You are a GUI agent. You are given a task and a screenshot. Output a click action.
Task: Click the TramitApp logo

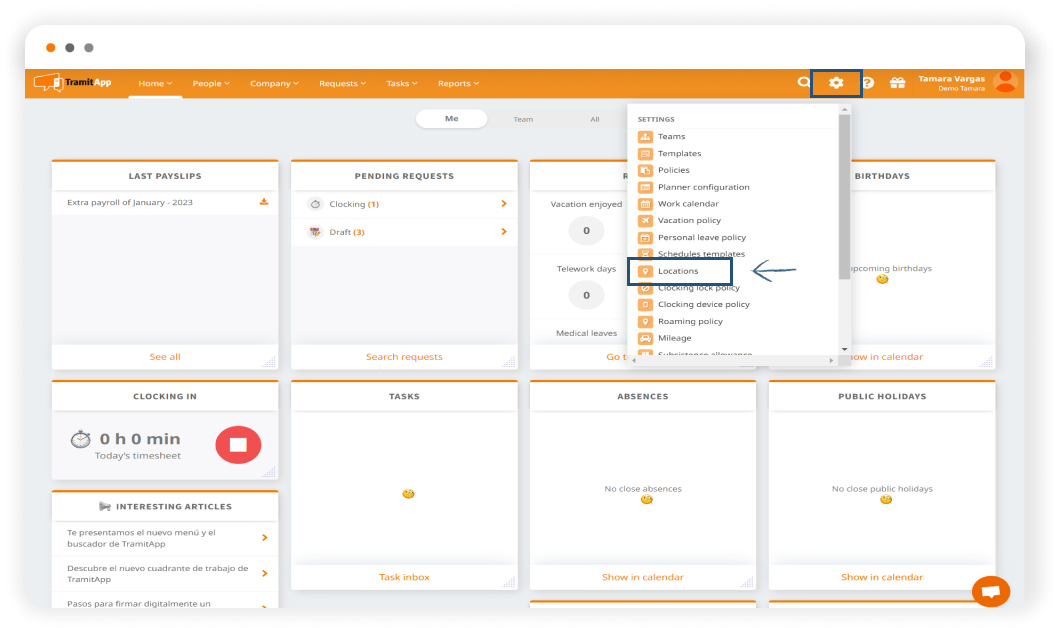pyautogui.click(x=72, y=83)
